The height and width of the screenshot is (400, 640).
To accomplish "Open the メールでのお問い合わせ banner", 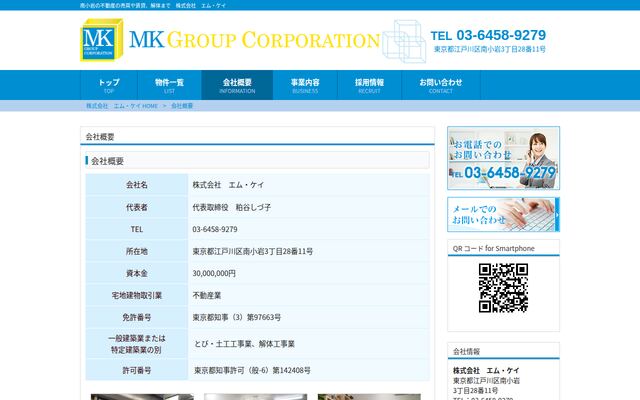I will [503, 214].
